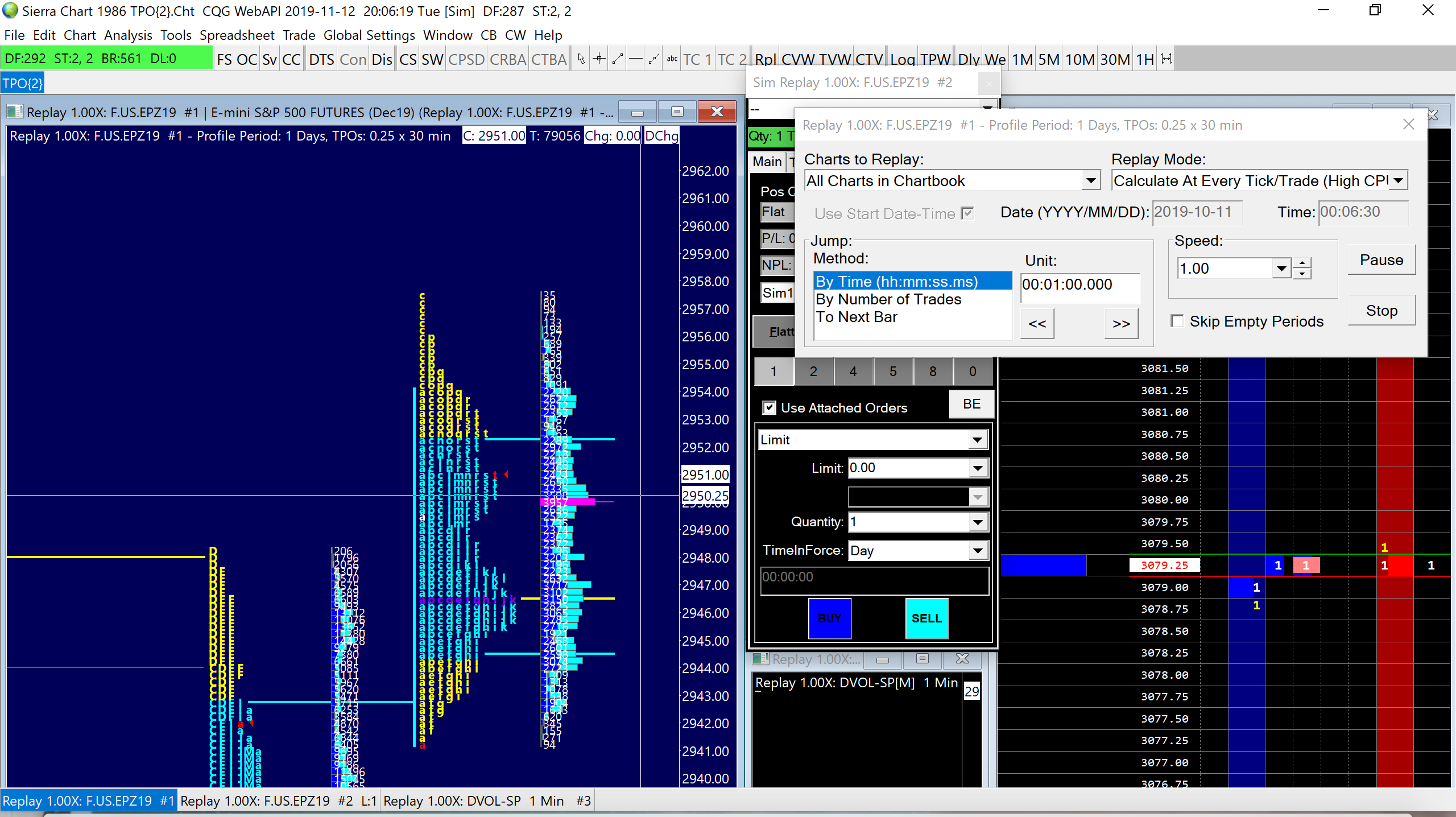
Task: Activate the chart values crosshair tool
Action: tap(599, 59)
